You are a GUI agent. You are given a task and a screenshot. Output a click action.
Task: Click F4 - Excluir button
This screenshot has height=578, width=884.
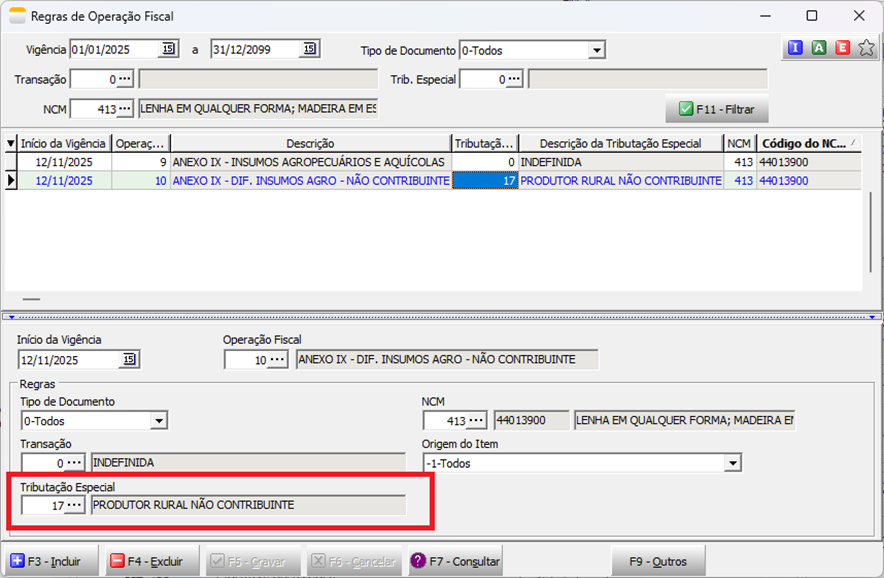coord(152,561)
